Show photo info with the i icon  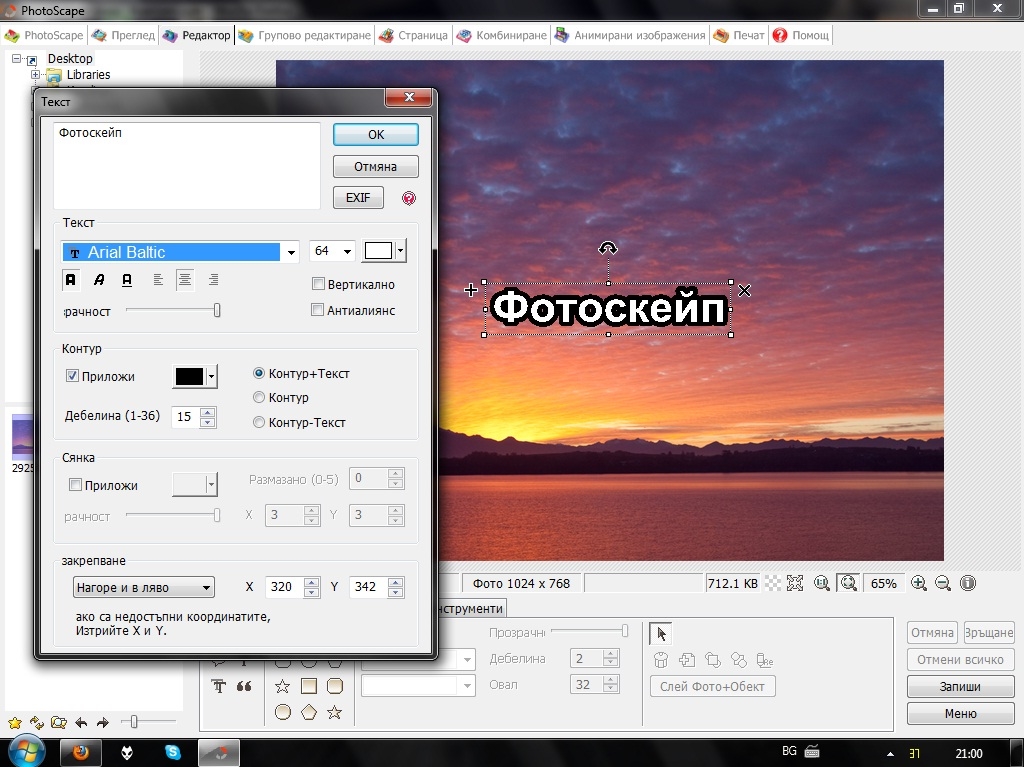pos(968,583)
